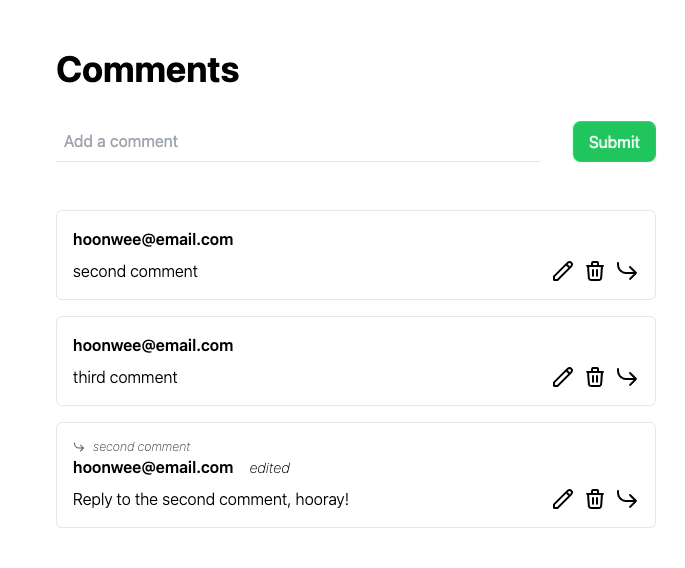Click the "Reply to the second comment, hooray!" text
685x568 pixels.
pyautogui.click(x=211, y=500)
